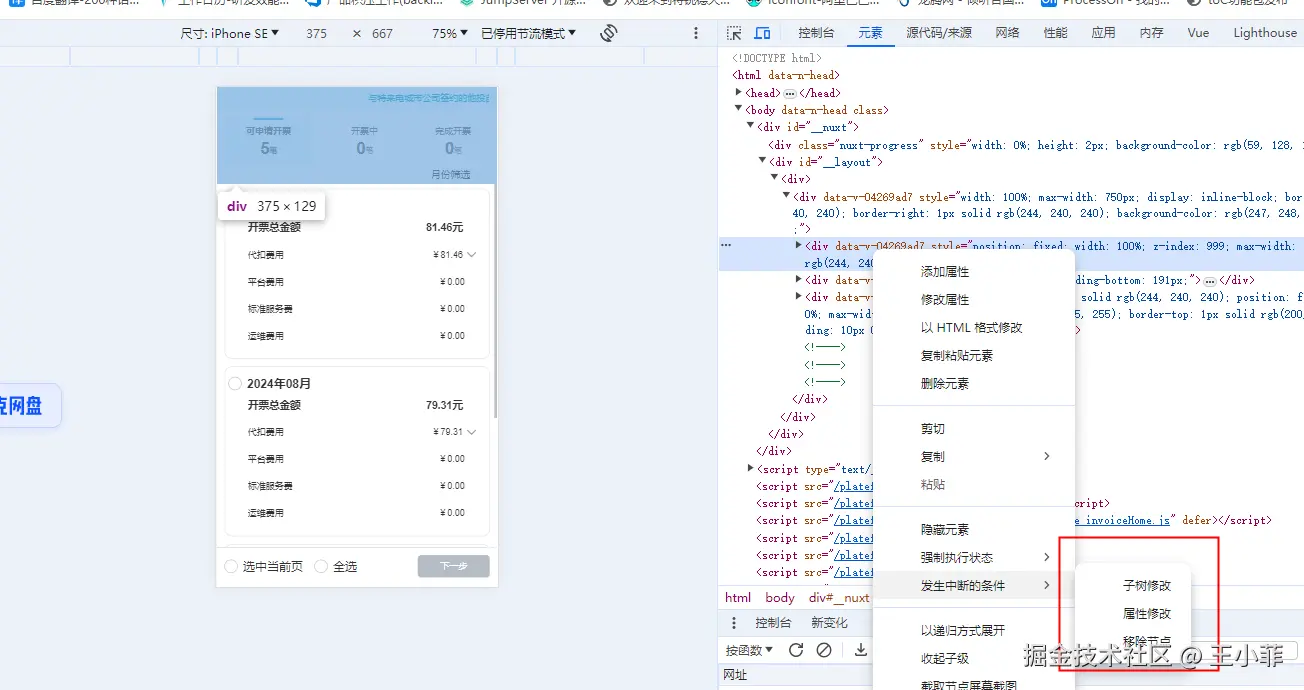This screenshot has height=690, width=1304.
Task: Toggle the device emulation icon
Action: pyautogui.click(x=762, y=33)
